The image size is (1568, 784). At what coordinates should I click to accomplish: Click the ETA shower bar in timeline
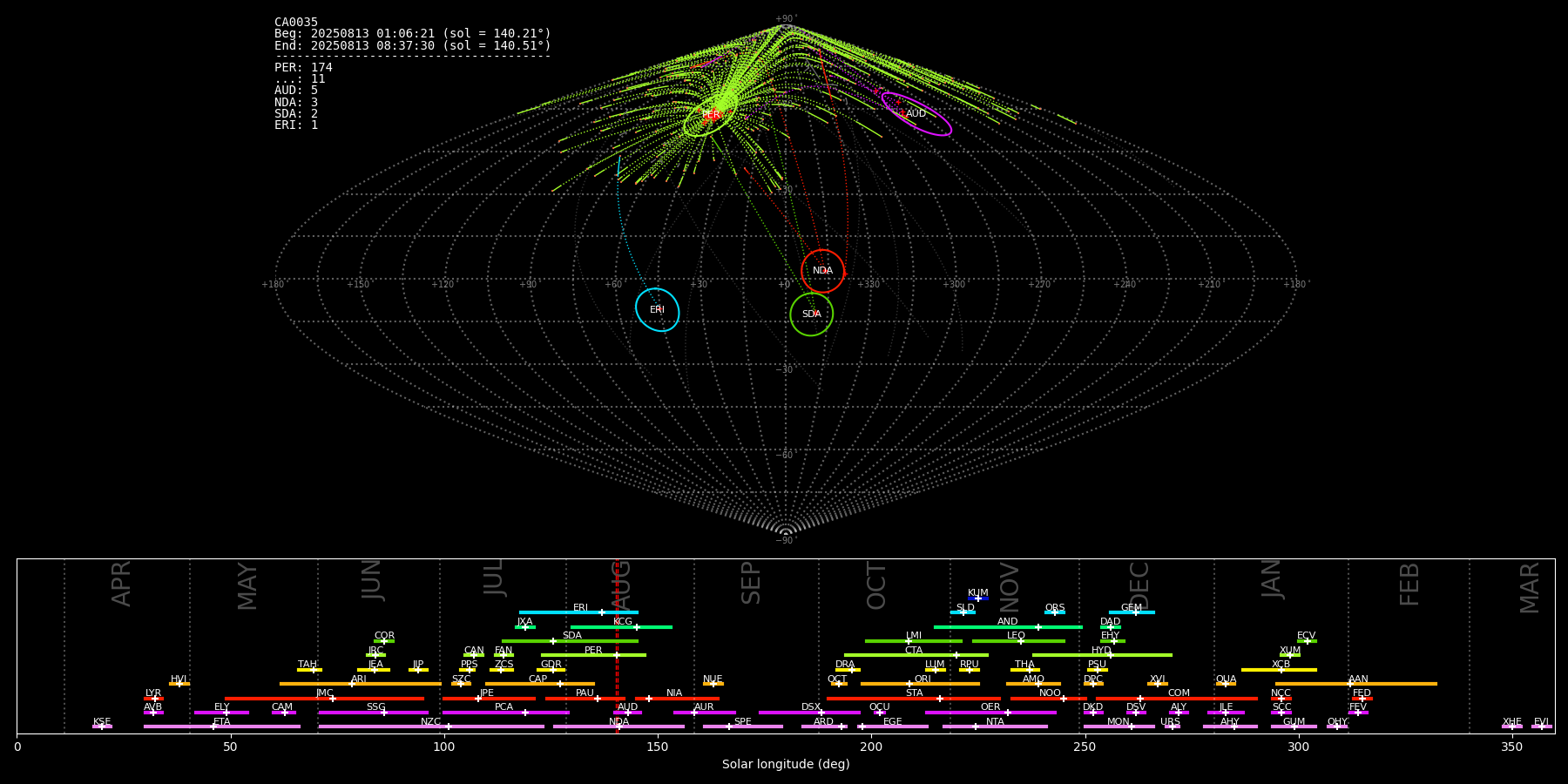pyautogui.click(x=222, y=727)
